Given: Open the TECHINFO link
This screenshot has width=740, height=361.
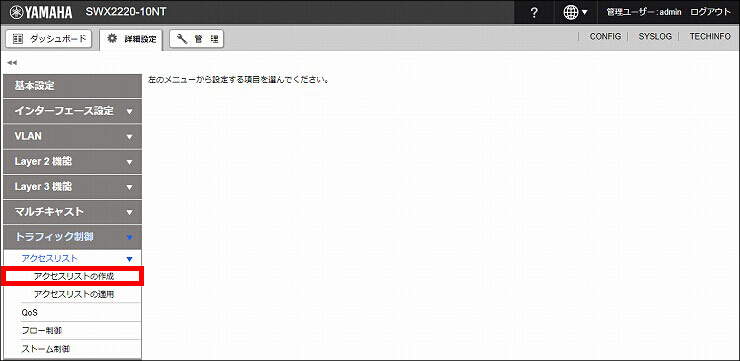Looking at the screenshot, I should [710, 36].
